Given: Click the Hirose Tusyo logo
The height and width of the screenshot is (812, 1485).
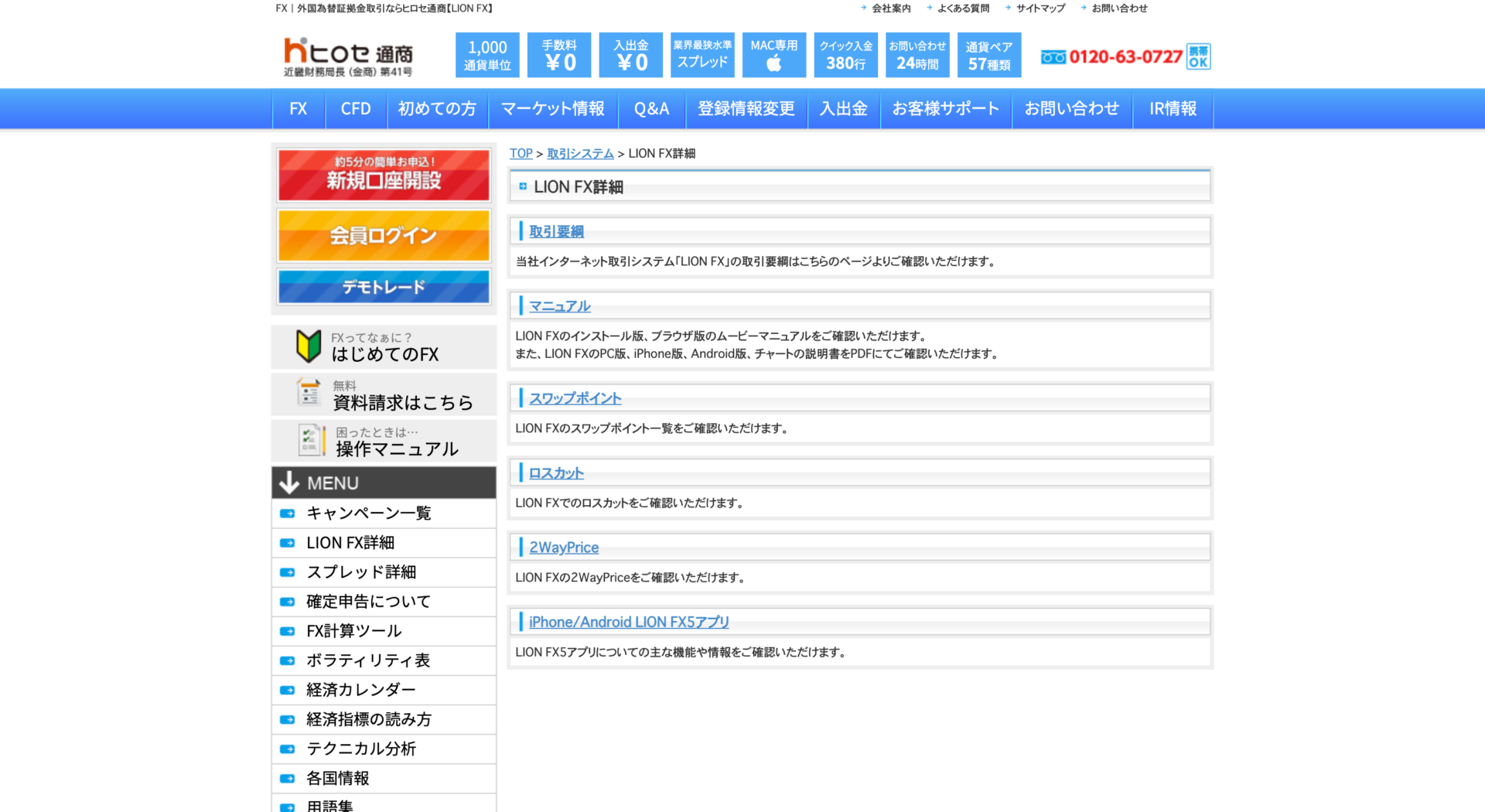Looking at the screenshot, I should (x=348, y=56).
